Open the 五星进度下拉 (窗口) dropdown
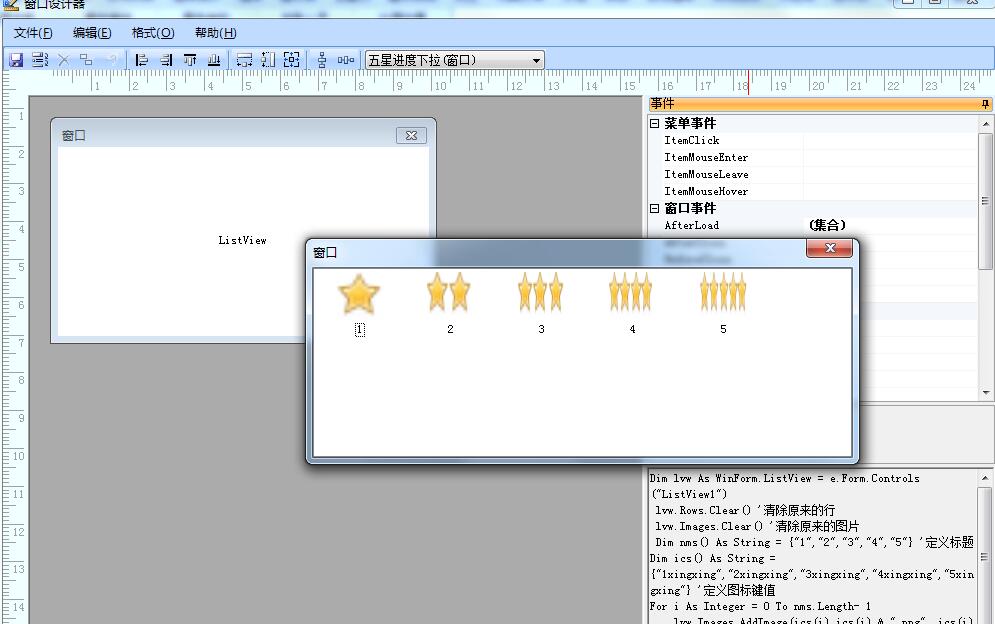Viewport: 995px width, 624px height. (x=536, y=60)
